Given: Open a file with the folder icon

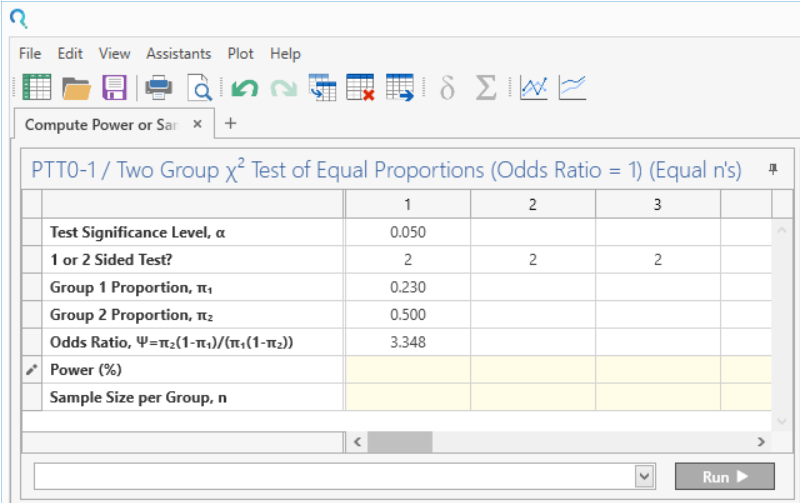Looking at the screenshot, I should click(77, 88).
